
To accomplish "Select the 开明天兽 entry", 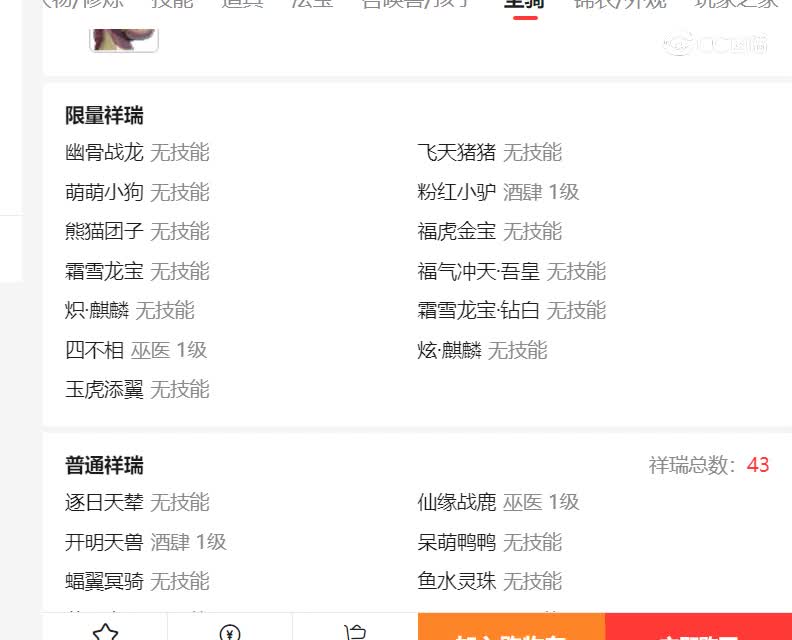I will [x=104, y=542].
